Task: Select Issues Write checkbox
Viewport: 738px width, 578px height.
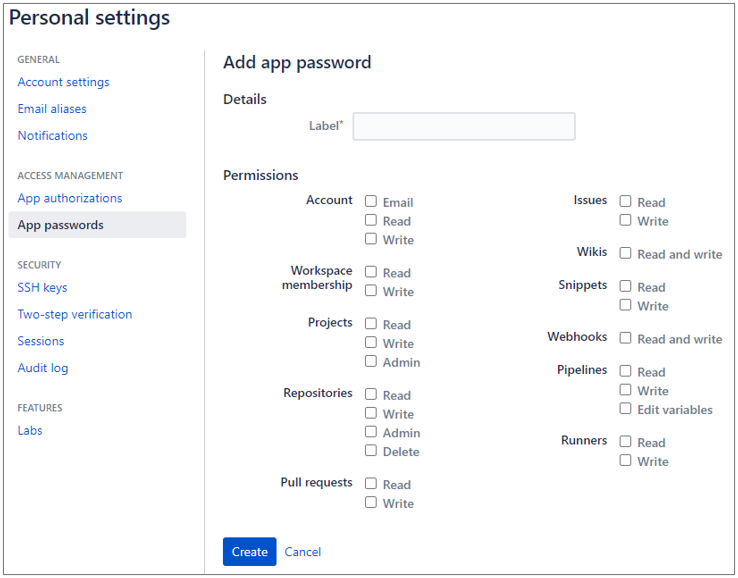Action: (625, 220)
